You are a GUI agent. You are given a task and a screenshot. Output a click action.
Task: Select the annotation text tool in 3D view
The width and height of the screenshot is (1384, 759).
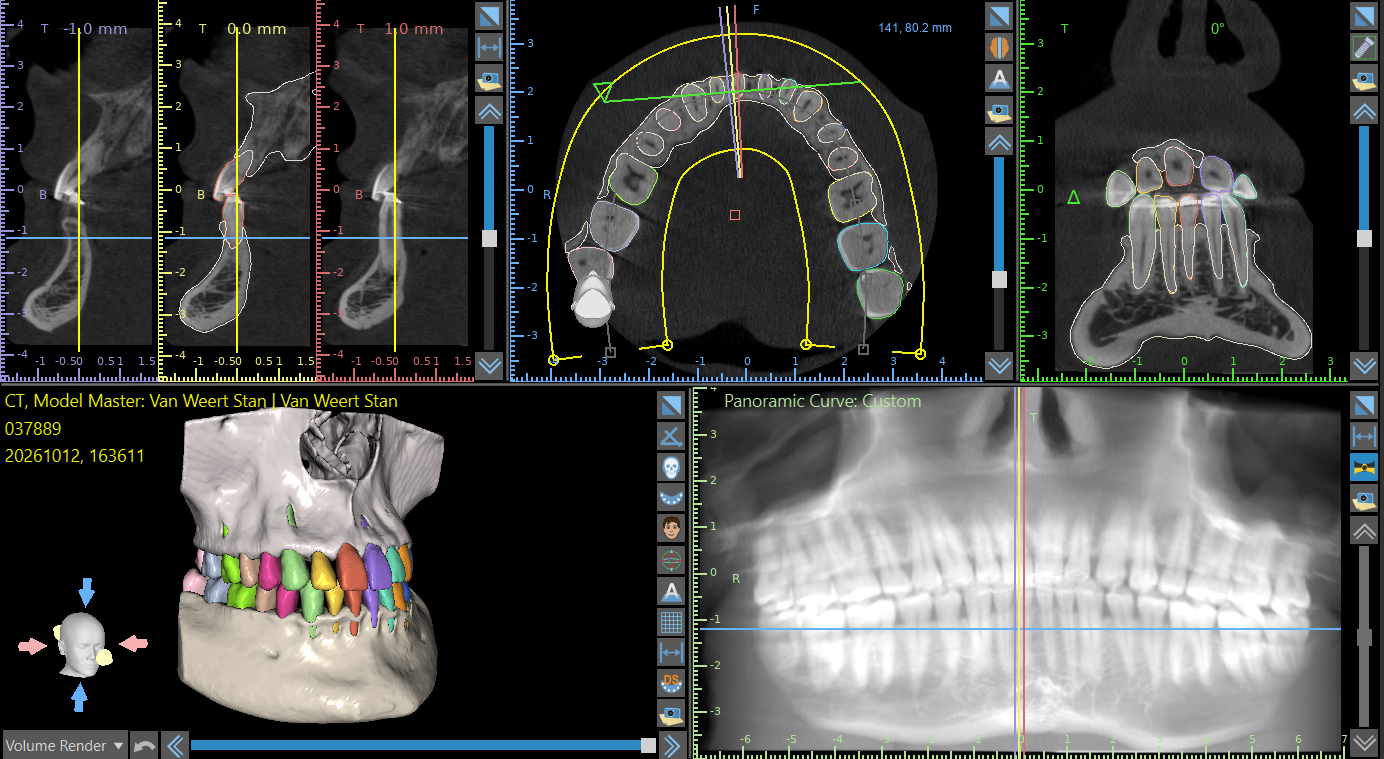[671, 590]
